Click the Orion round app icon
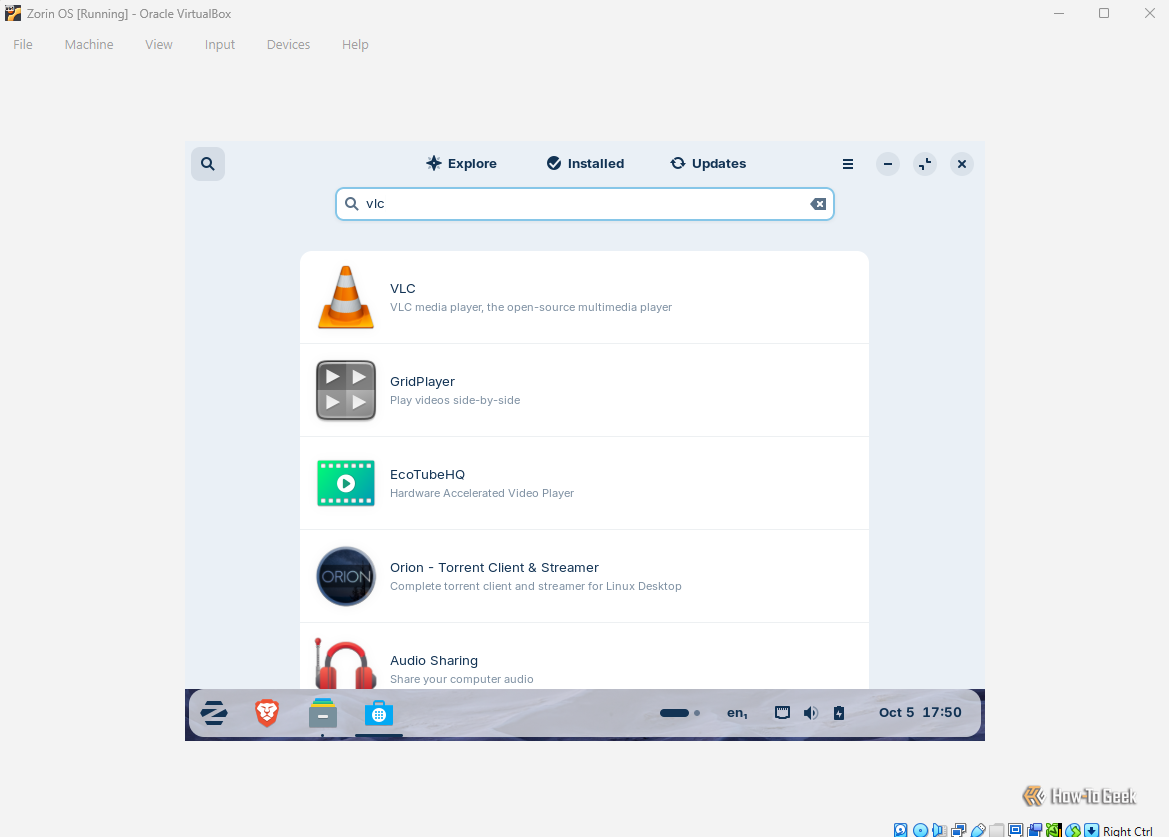Viewport: 1169px width, 837px height. pos(346,576)
